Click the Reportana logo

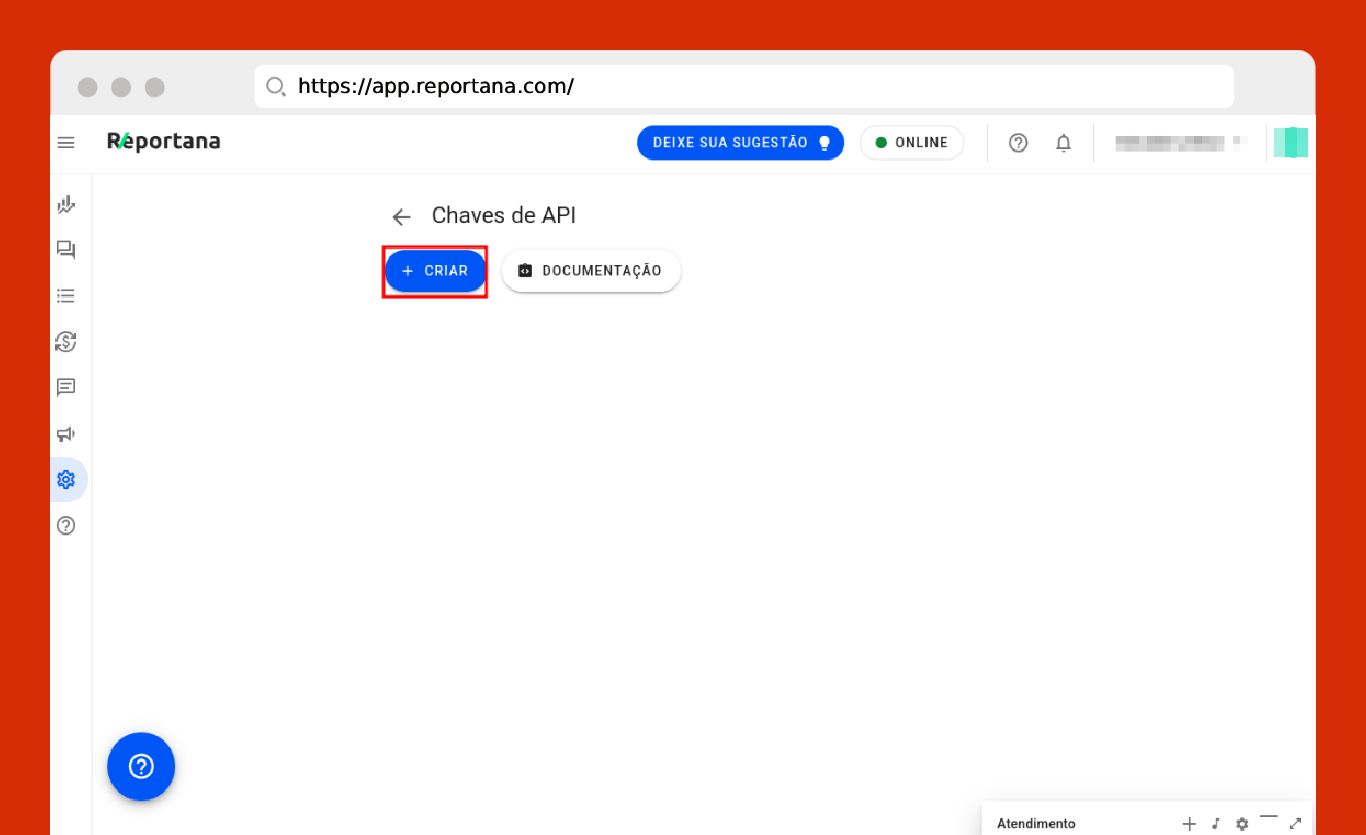coord(164,142)
